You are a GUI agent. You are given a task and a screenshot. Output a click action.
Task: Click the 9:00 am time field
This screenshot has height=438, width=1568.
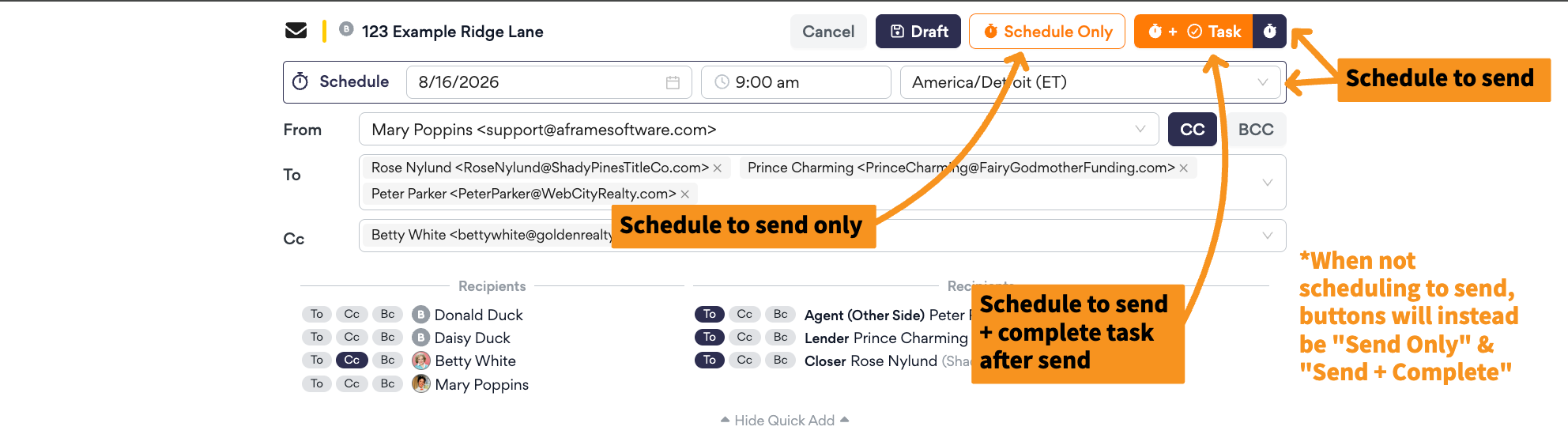click(x=796, y=82)
